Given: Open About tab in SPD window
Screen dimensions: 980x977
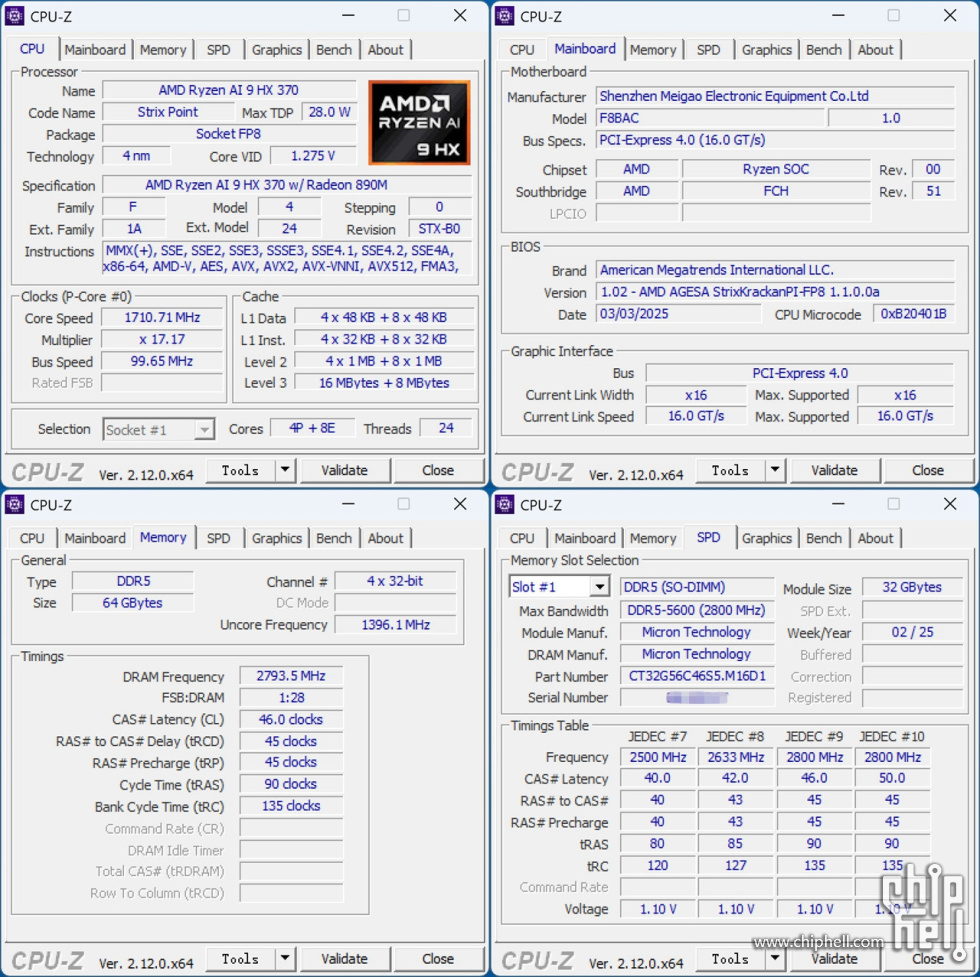Looking at the screenshot, I should pyautogui.click(x=876, y=538).
